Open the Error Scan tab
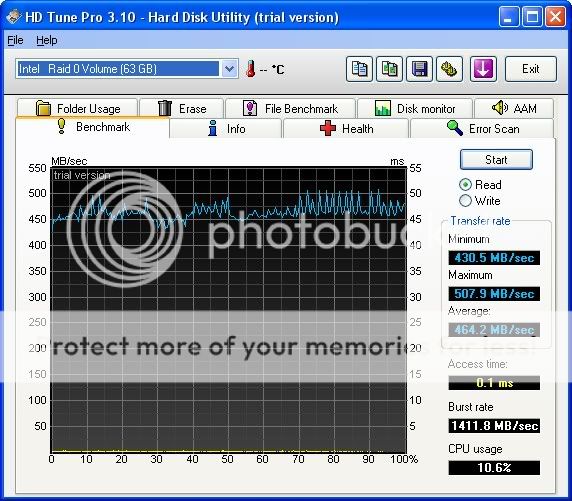This screenshot has height=501, width=572. pyautogui.click(x=482, y=128)
